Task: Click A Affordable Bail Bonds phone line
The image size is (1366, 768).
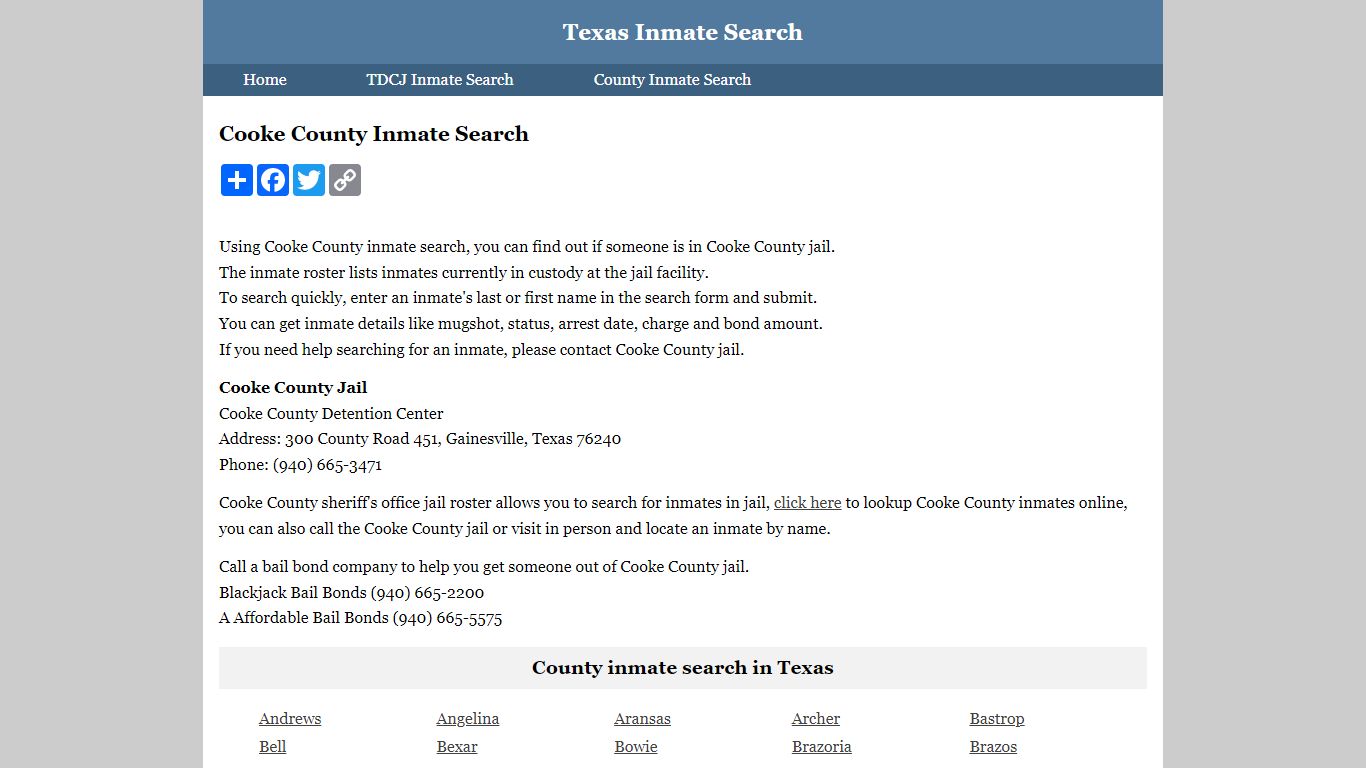Action: click(x=361, y=618)
